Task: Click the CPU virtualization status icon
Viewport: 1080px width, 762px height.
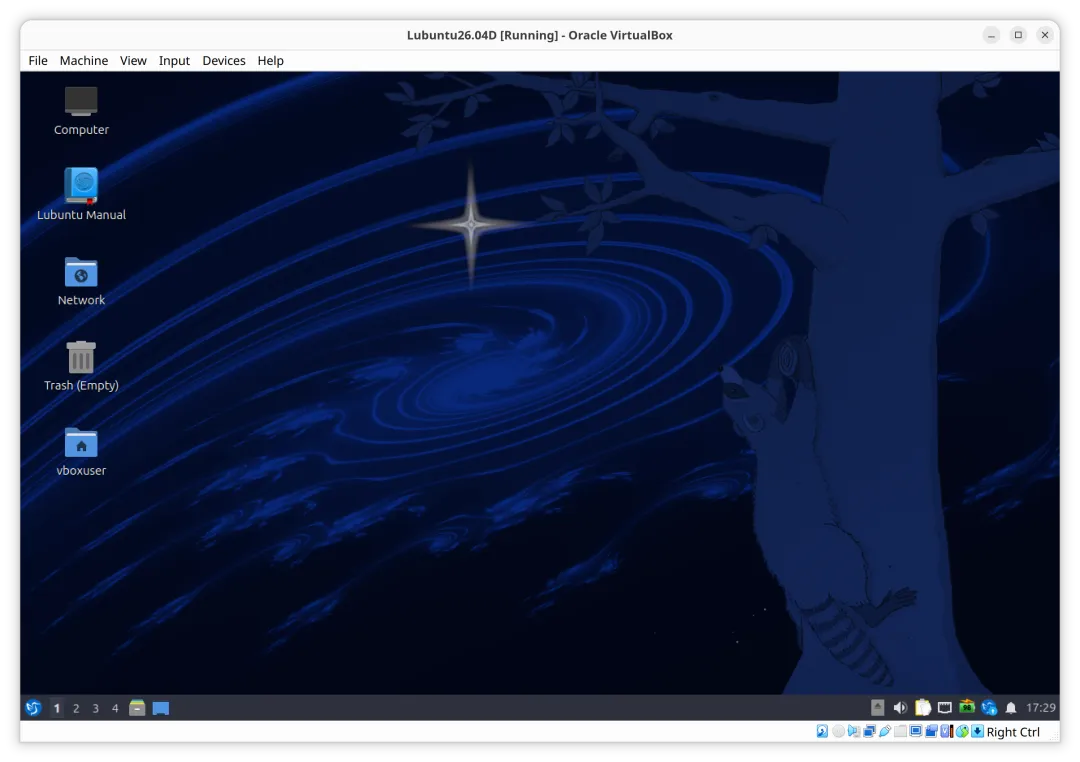Action: tap(946, 732)
